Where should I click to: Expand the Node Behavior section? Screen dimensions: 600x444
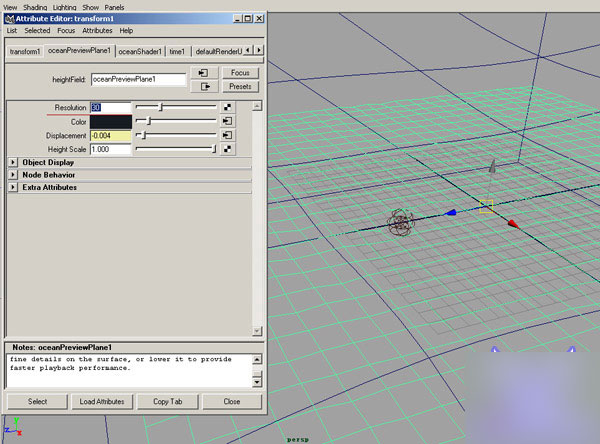[13, 175]
